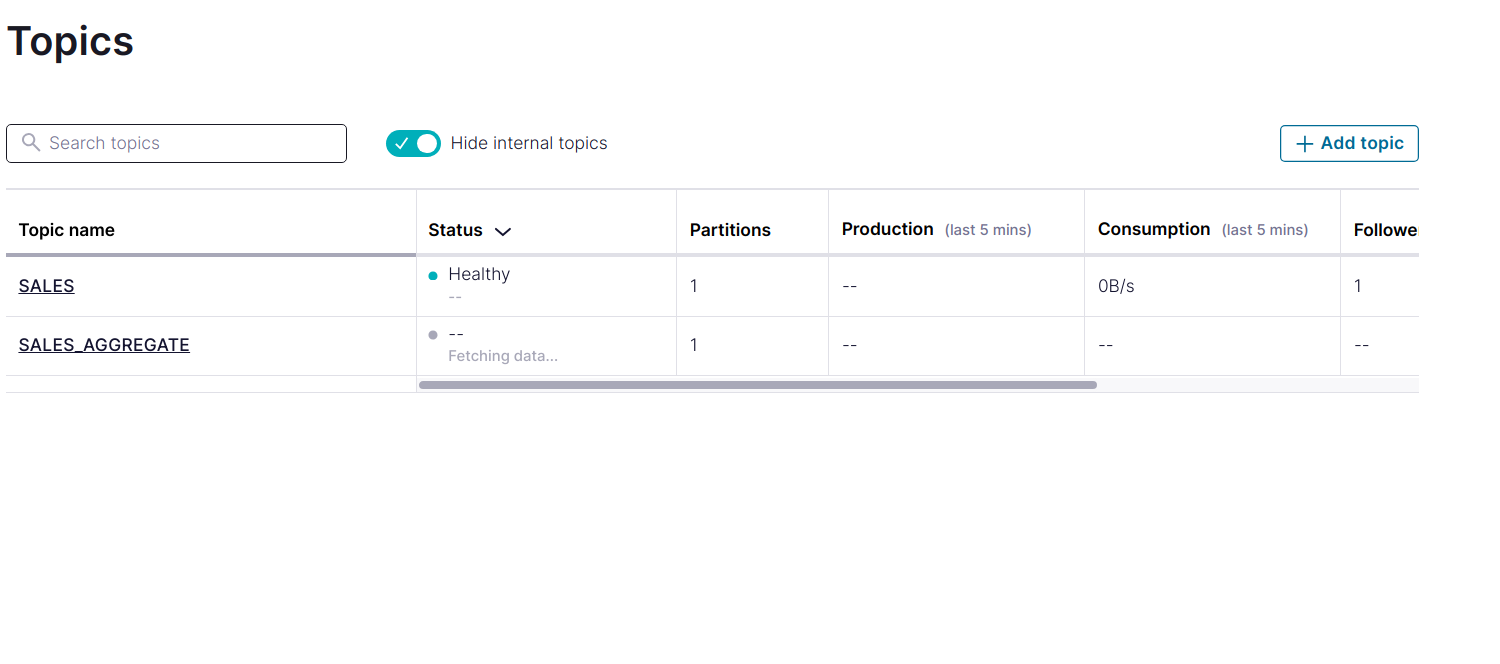Click the Hide internal topics label
The height and width of the screenshot is (664, 1500).
(529, 143)
